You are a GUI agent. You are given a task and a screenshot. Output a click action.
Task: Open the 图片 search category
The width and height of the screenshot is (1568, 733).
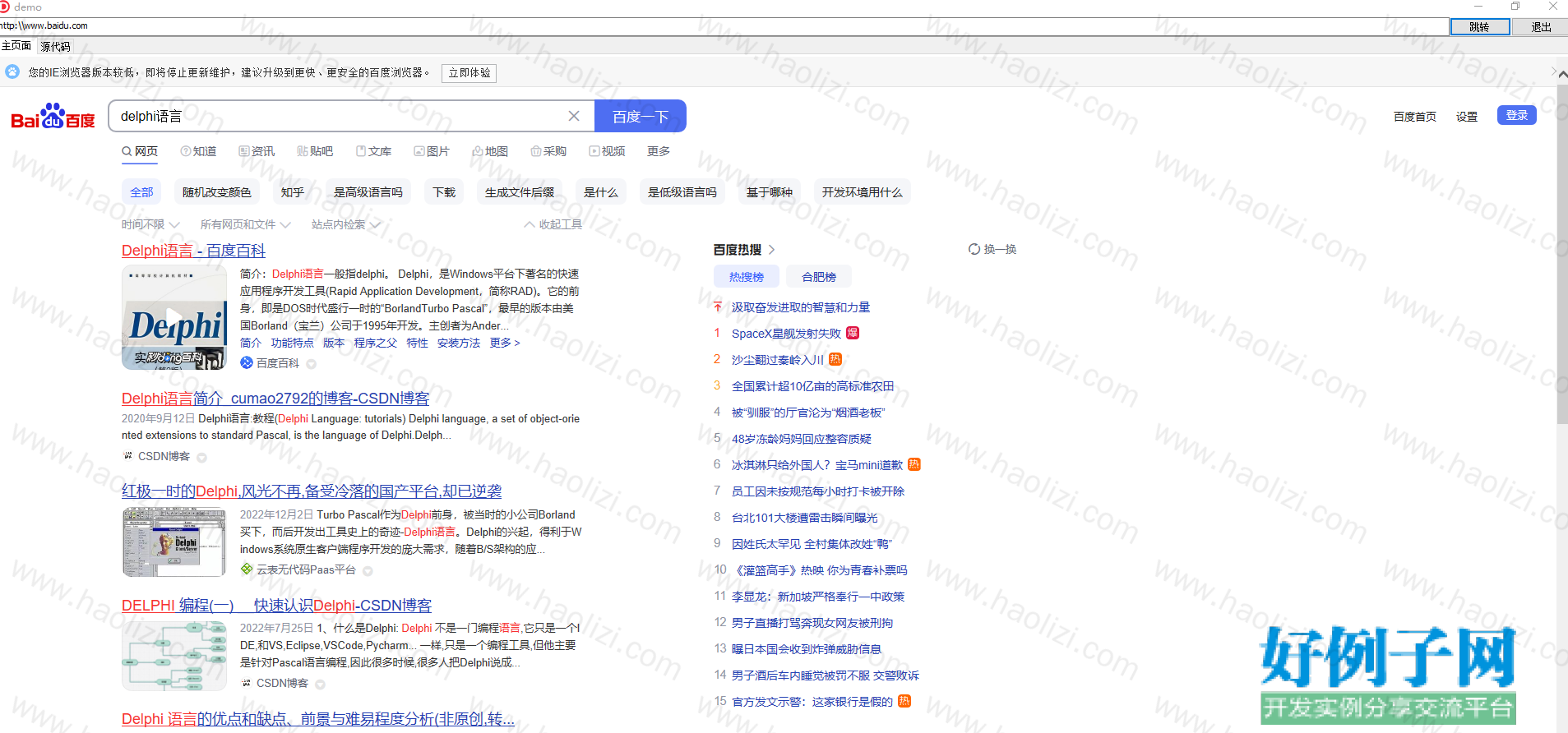[432, 151]
